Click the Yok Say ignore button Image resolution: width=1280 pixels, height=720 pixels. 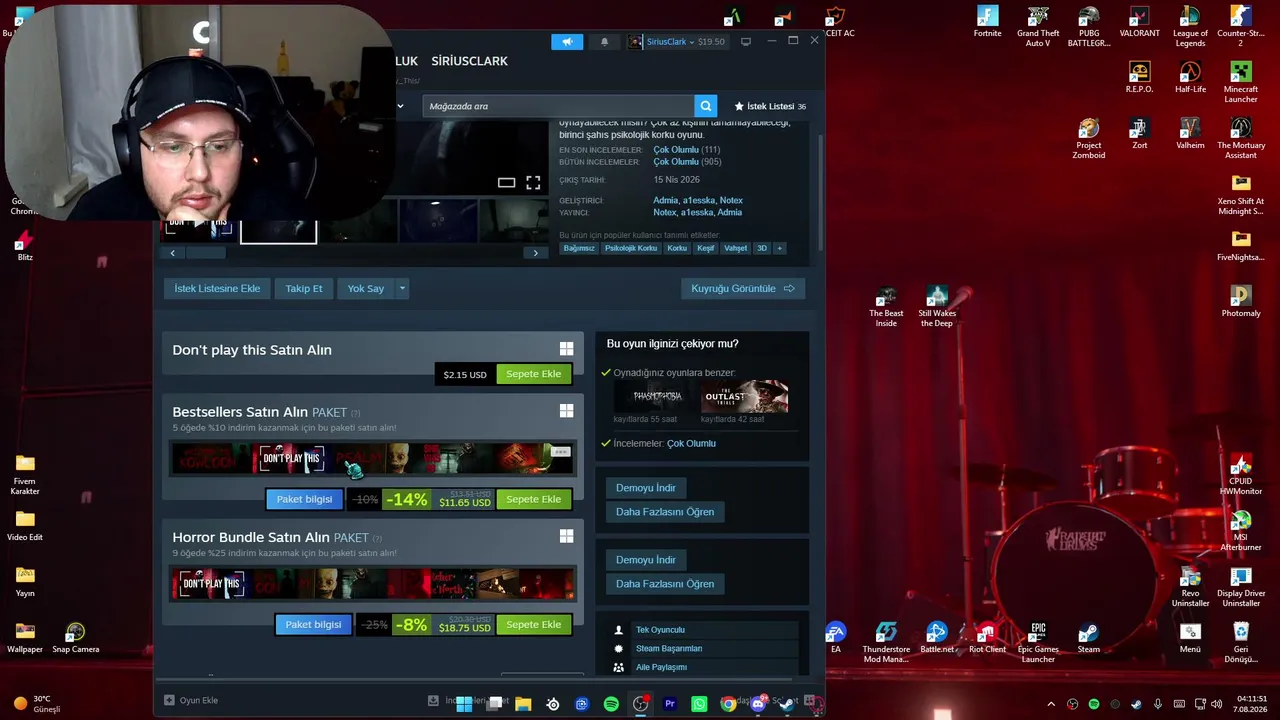366,288
